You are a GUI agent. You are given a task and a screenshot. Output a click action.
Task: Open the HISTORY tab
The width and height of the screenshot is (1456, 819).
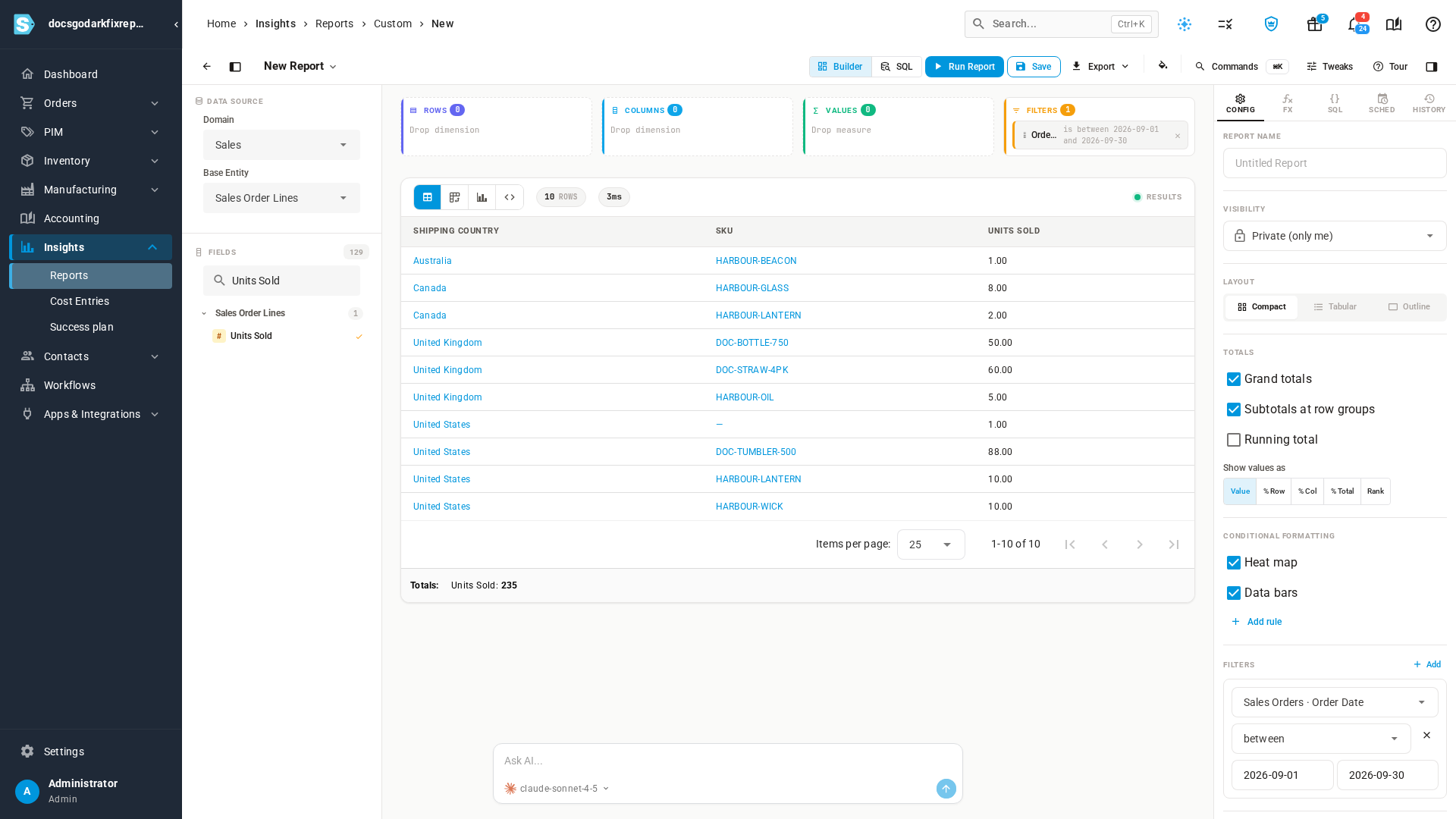tap(1429, 103)
